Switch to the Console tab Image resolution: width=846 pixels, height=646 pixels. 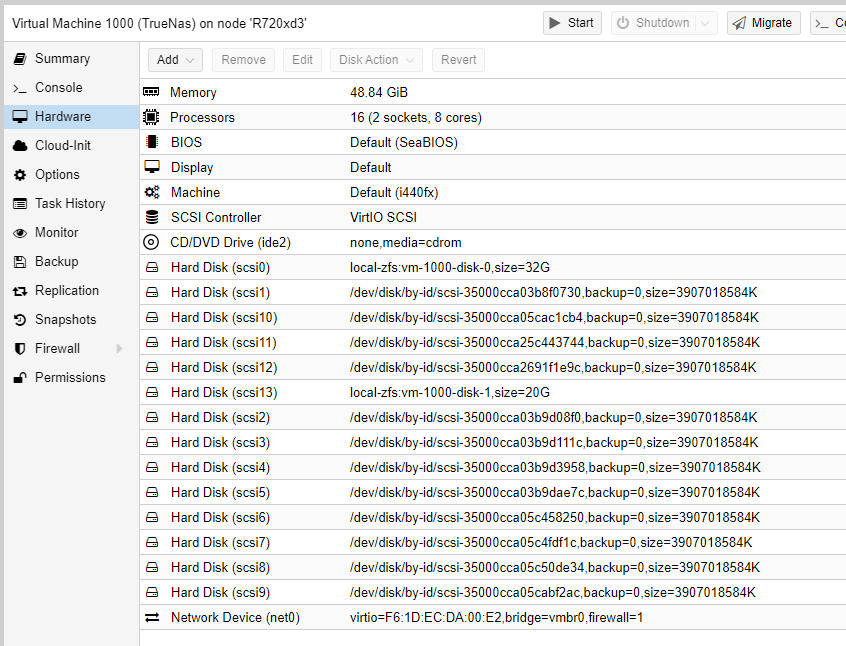point(71,87)
